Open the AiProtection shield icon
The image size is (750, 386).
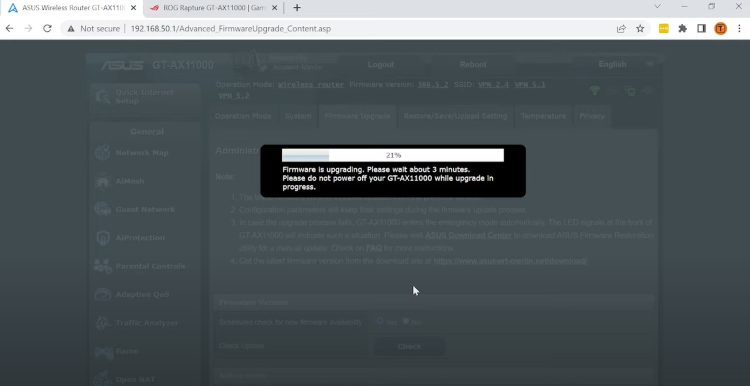(103, 238)
